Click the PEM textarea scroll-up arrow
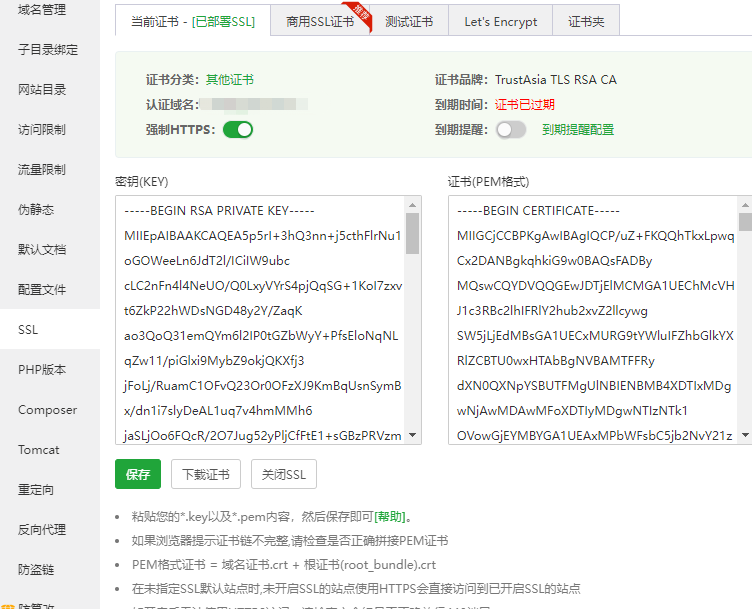This screenshot has width=752, height=609. pos(745,205)
